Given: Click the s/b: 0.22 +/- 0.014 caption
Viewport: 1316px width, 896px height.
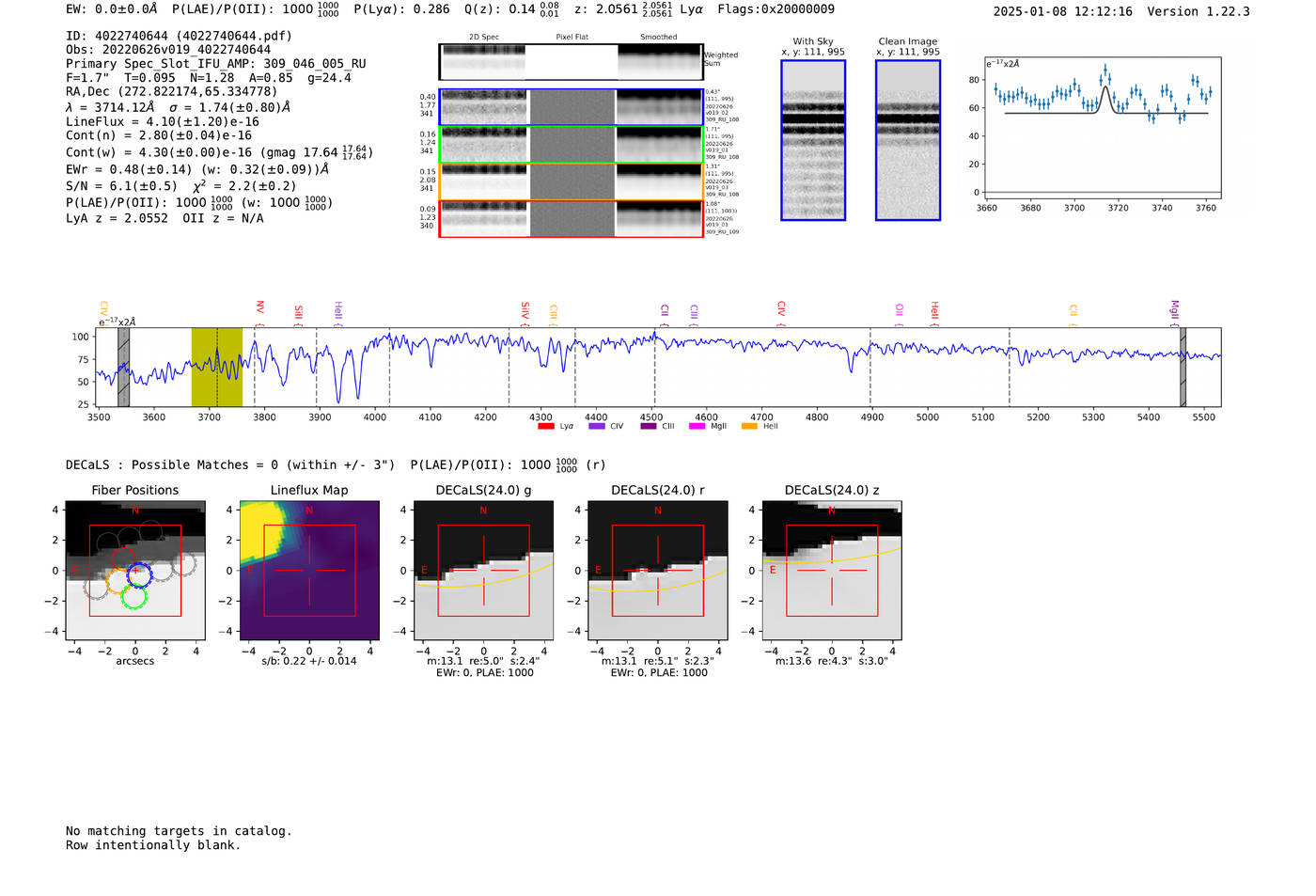Looking at the screenshot, I should (309, 661).
